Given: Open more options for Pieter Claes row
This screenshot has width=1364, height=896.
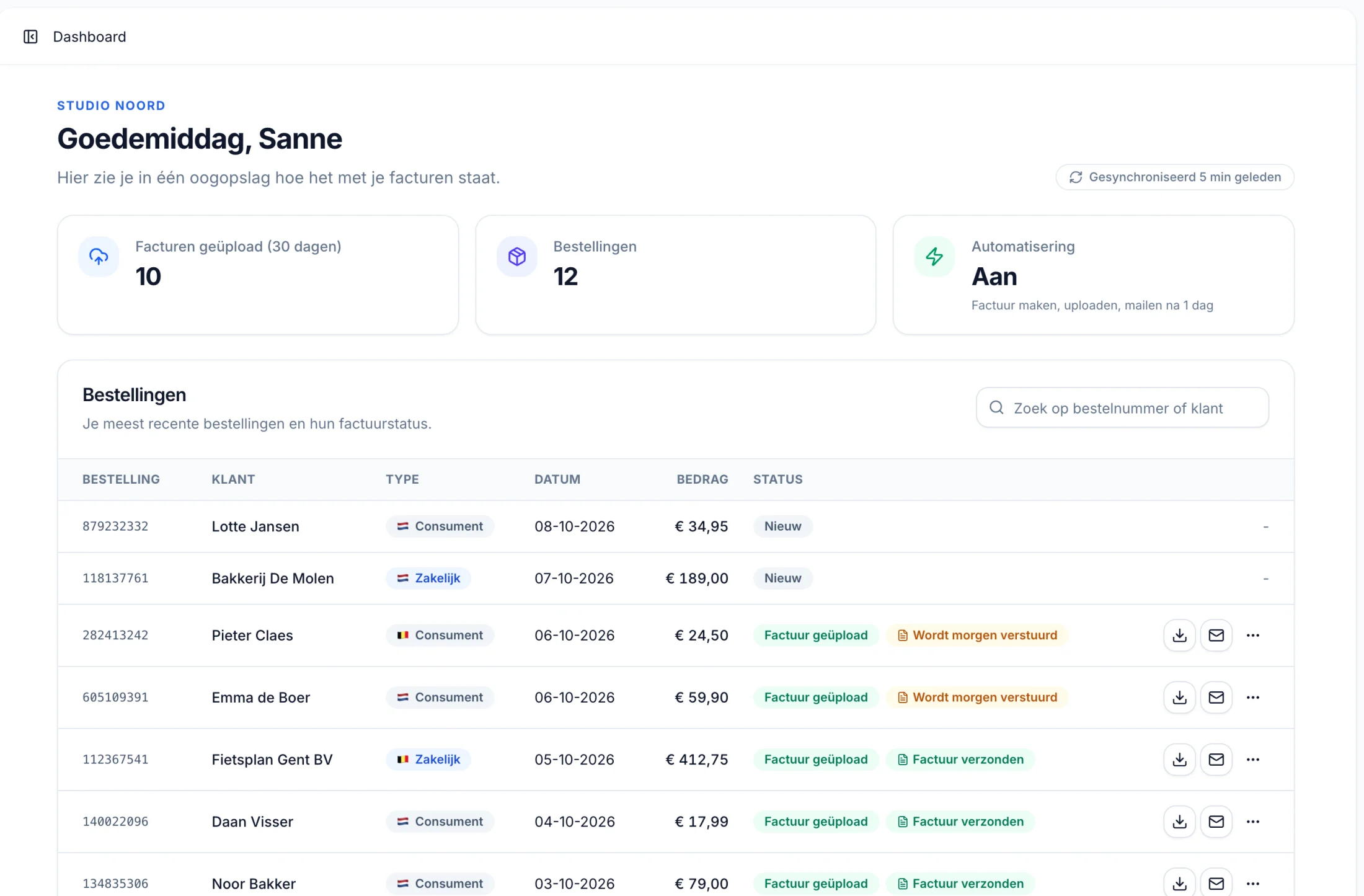Looking at the screenshot, I should (x=1252, y=635).
